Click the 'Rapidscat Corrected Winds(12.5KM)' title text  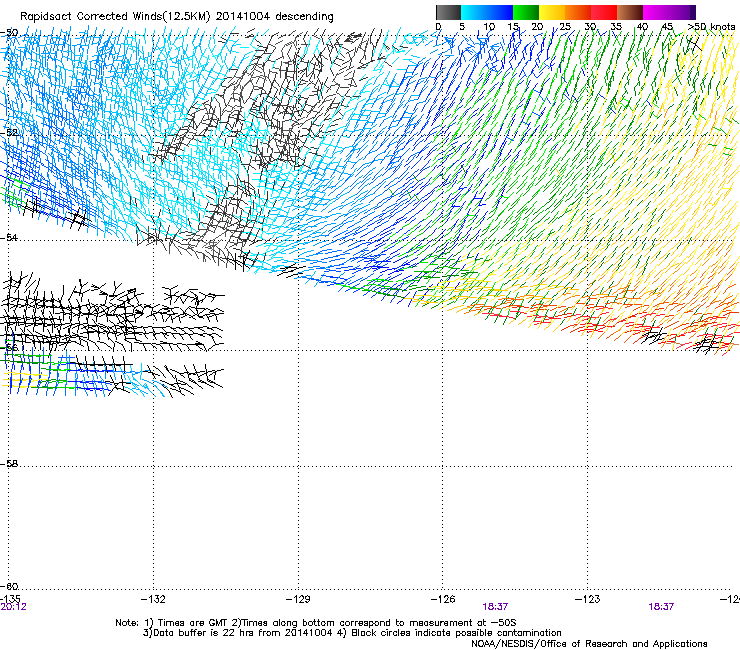pos(115,17)
